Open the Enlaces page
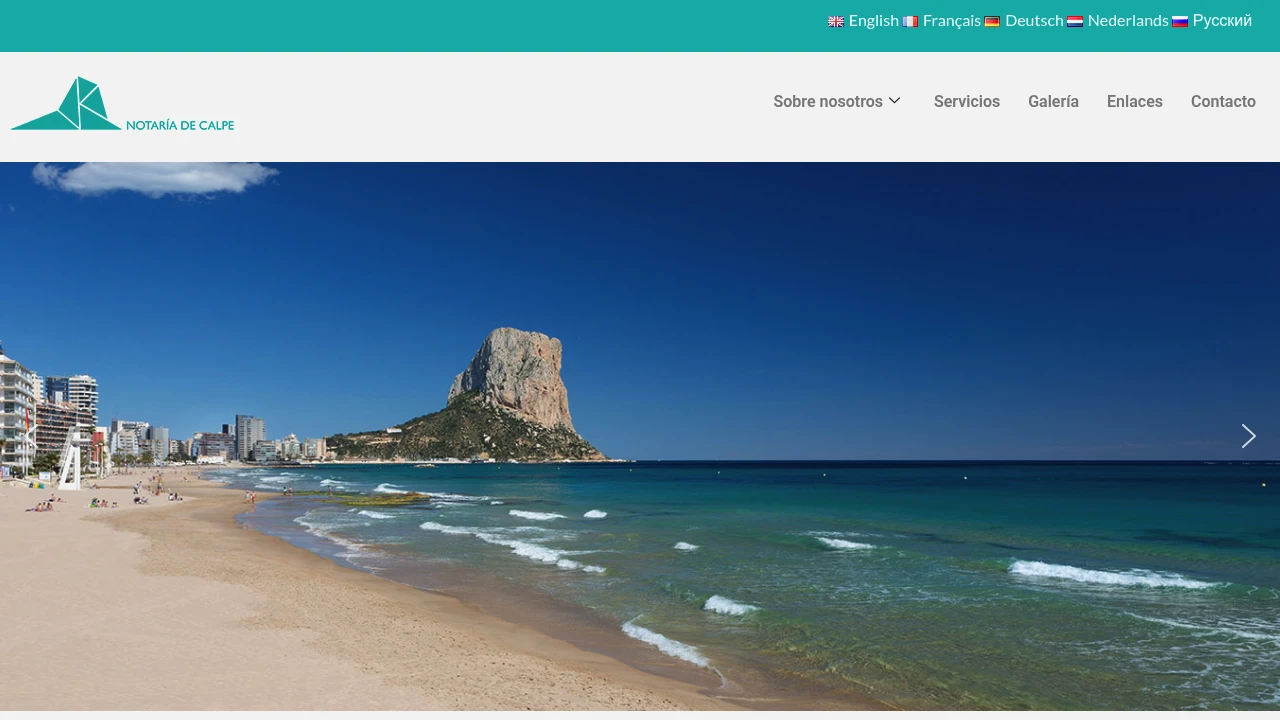This screenshot has height=720, width=1280. [x=1135, y=102]
